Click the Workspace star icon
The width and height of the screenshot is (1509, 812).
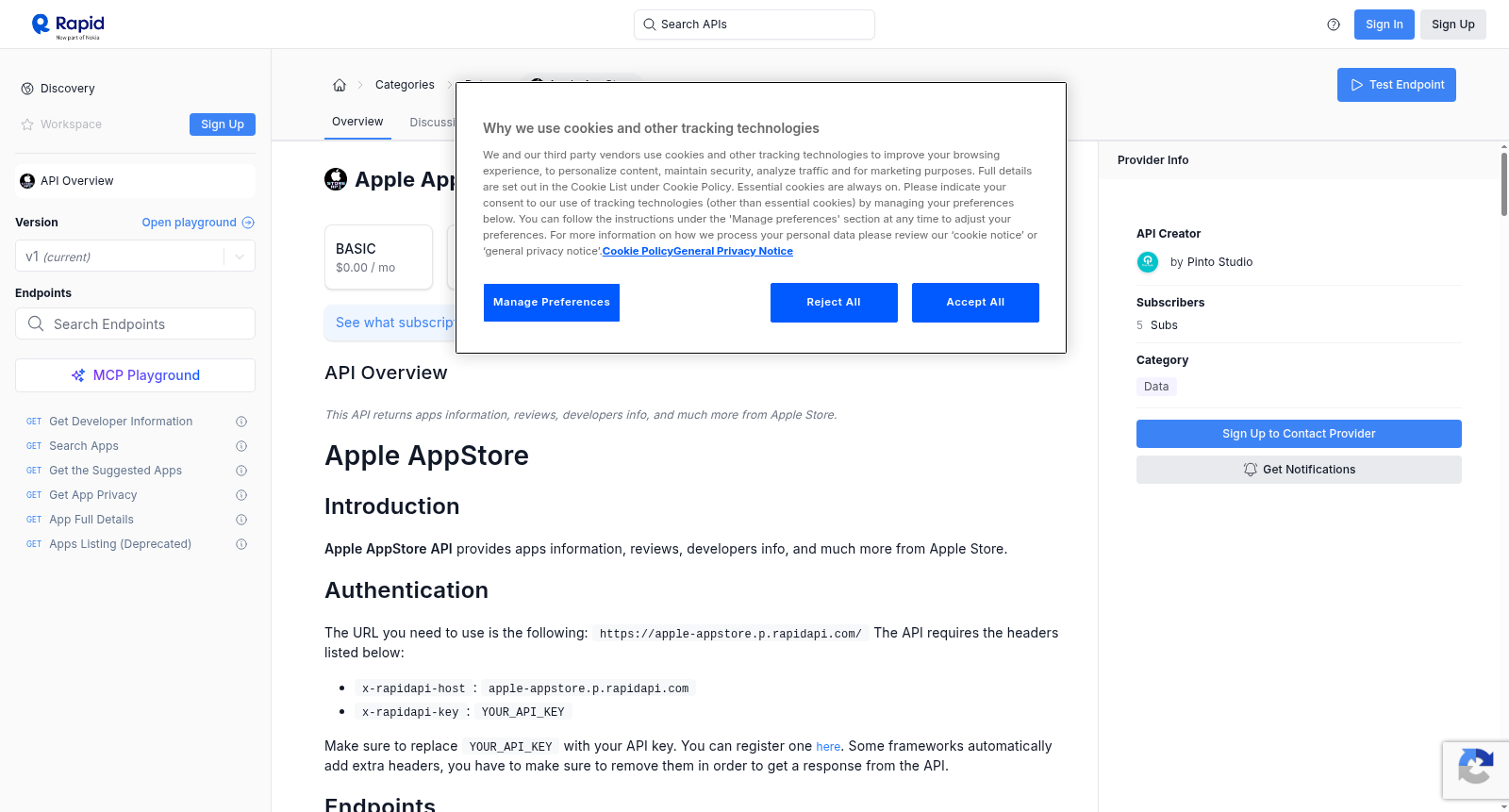click(x=27, y=124)
